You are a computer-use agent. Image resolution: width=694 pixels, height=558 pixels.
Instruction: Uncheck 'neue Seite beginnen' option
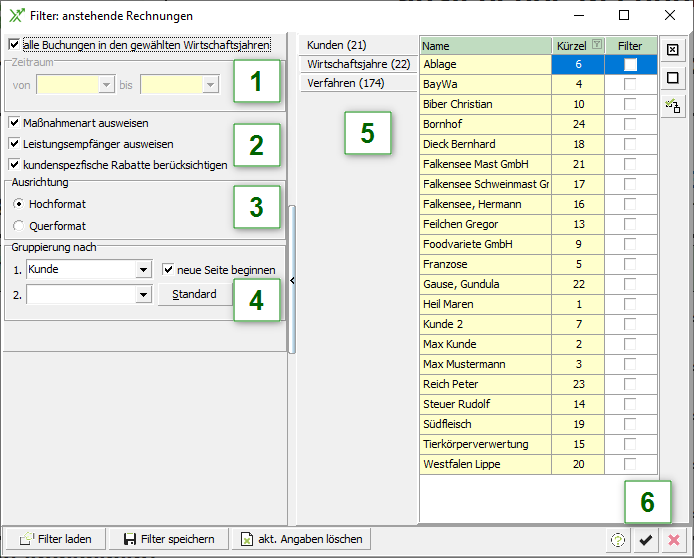[x=168, y=270]
